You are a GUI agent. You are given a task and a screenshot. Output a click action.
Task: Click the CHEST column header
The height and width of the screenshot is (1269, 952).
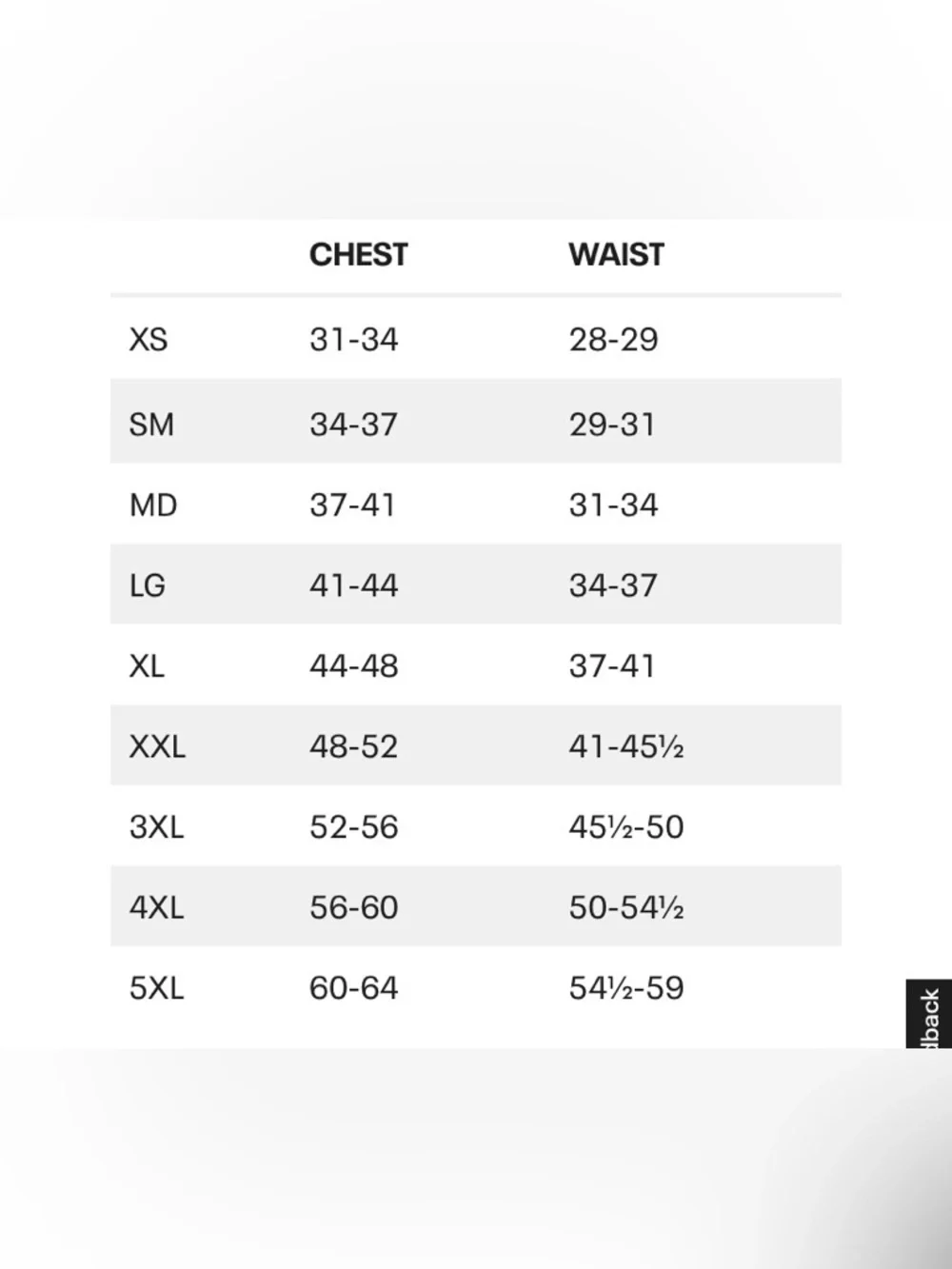click(x=358, y=255)
